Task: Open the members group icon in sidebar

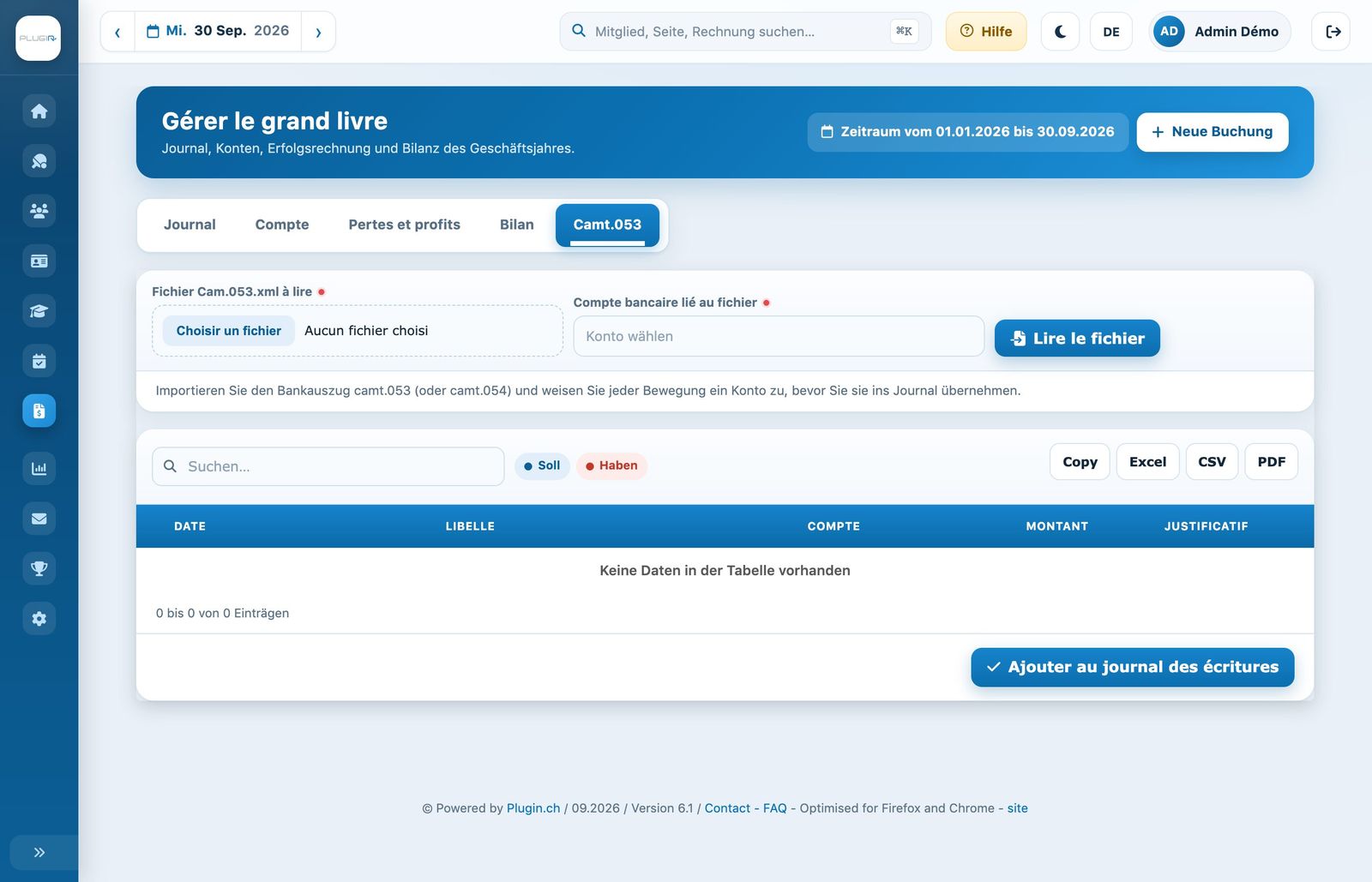Action: pyautogui.click(x=39, y=211)
